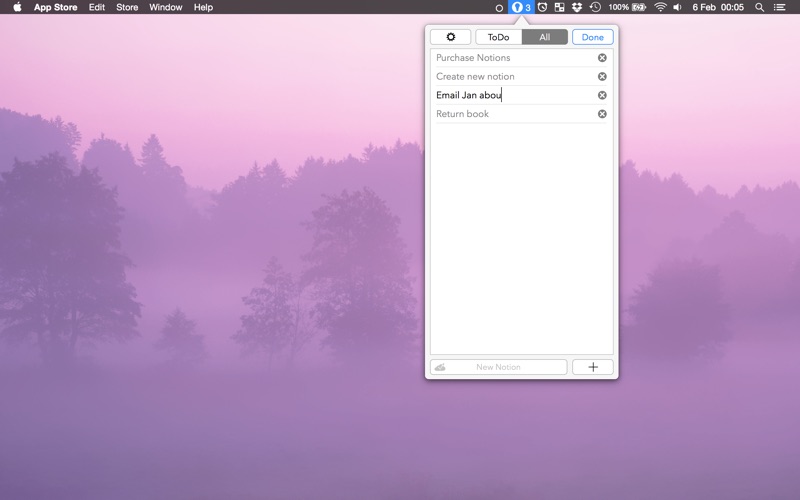This screenshot has width=800, height=500.
Task: Click the Wi-Fi status icon
Action: coord(659,7)
